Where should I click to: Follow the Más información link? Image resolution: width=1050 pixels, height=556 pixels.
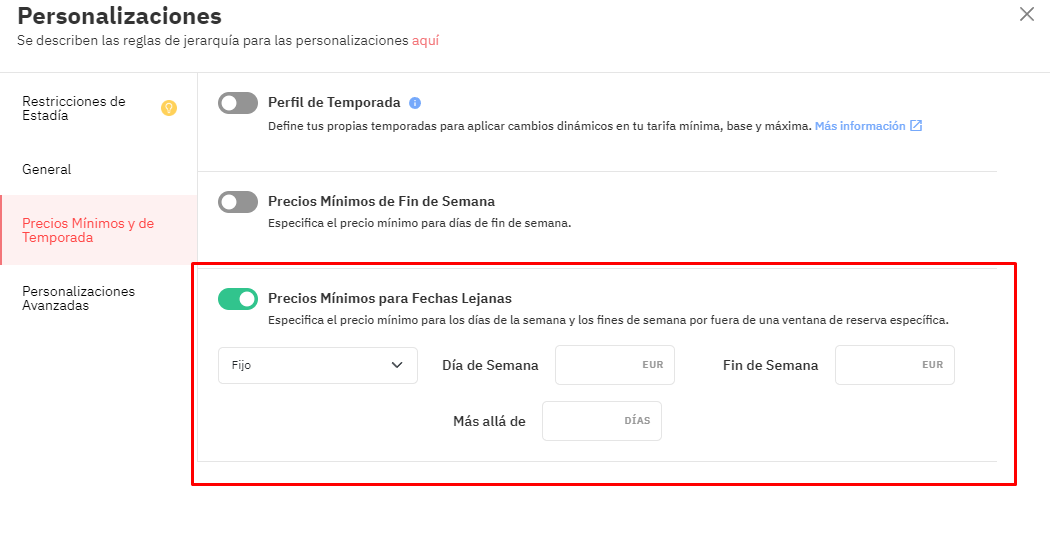(x=860, y=126)
